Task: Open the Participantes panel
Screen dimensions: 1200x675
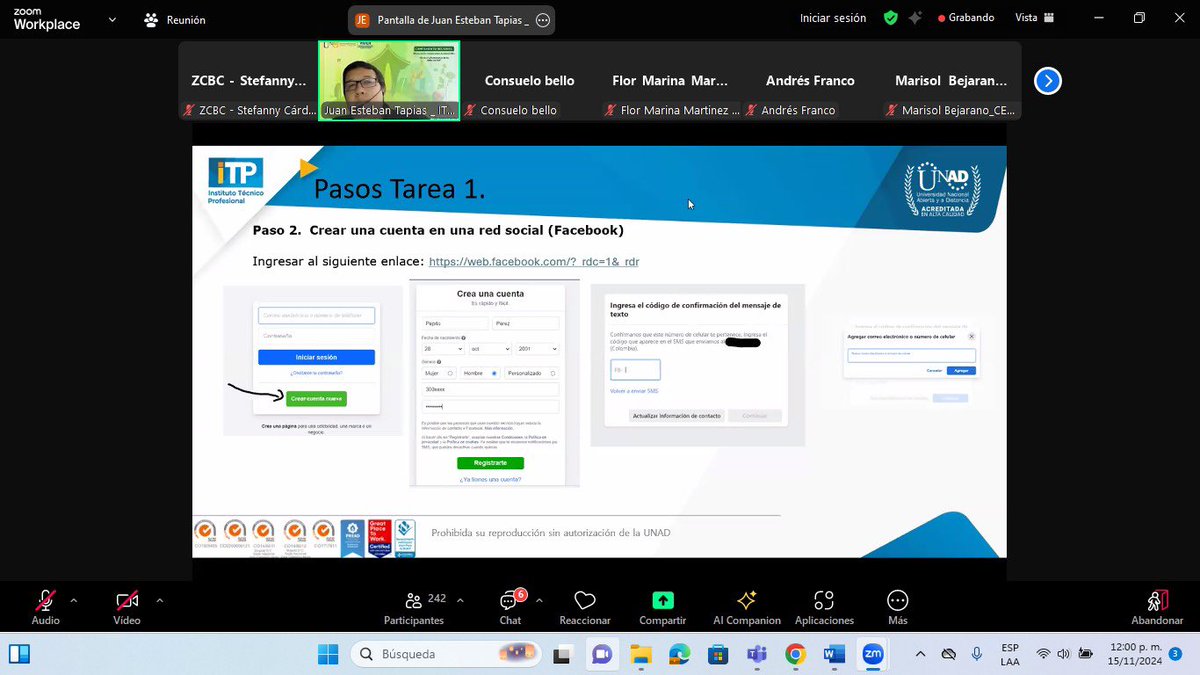Action: [x=414, y=607]
